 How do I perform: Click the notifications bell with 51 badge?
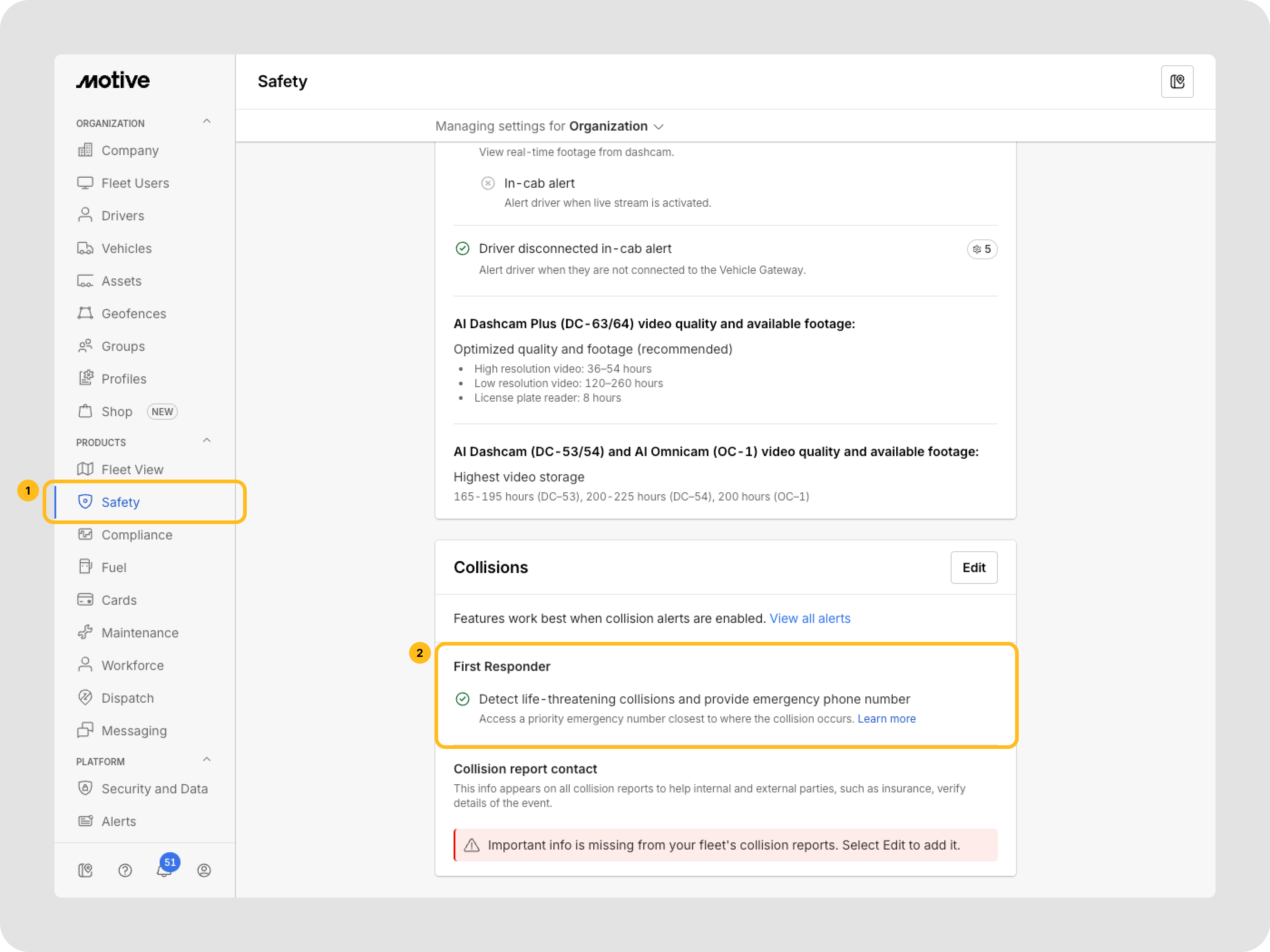(x=164, y=869)
